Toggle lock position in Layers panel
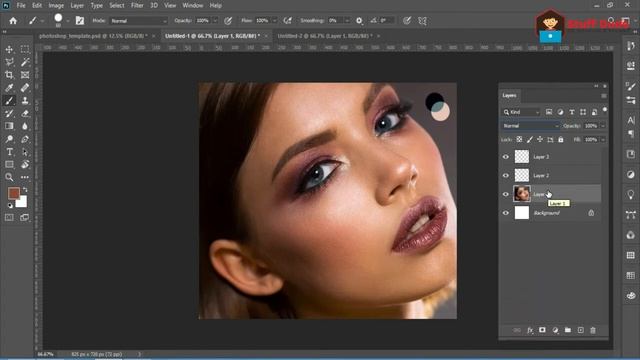Viewport: 640px width, 360px height. pos(540,140)
